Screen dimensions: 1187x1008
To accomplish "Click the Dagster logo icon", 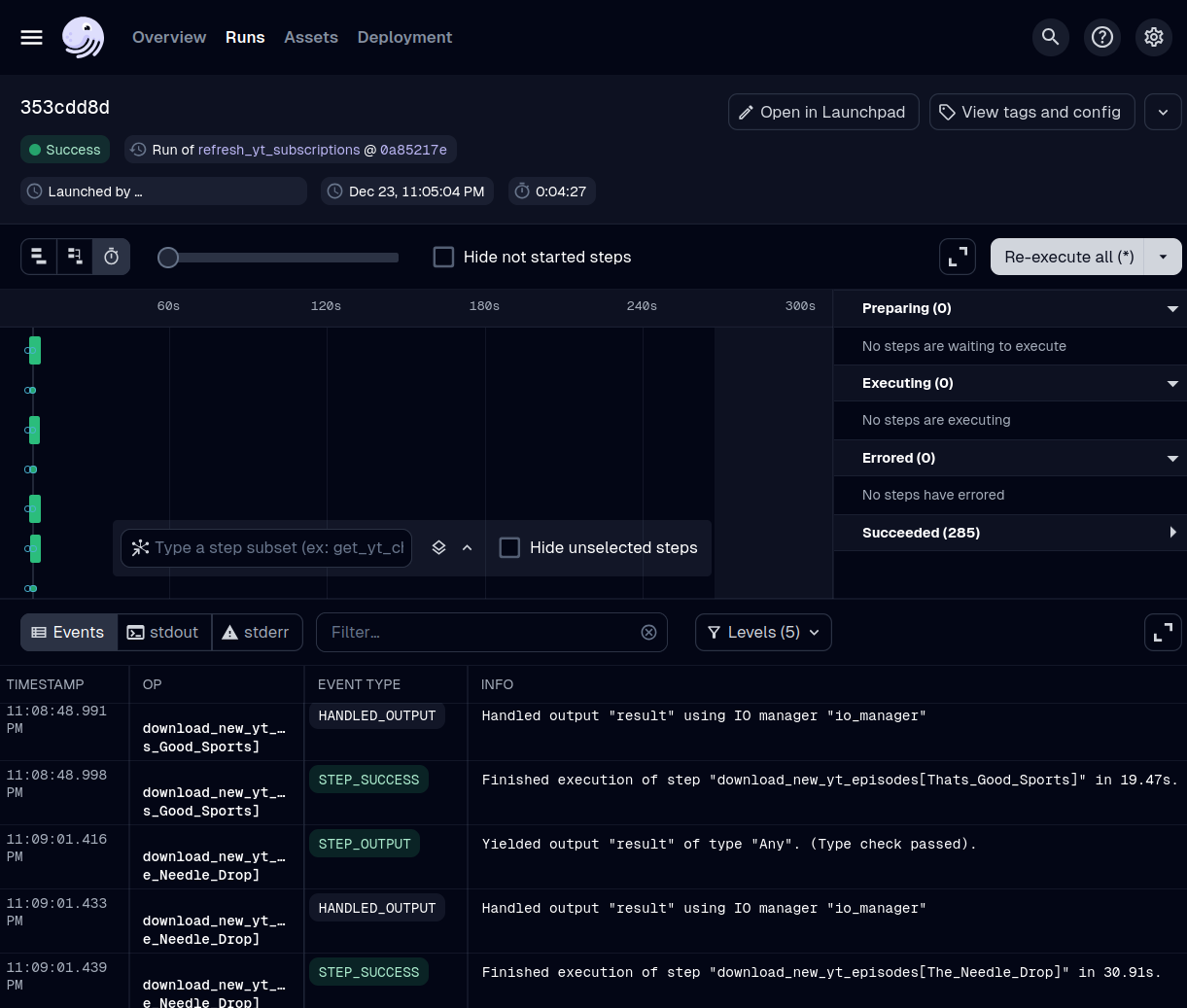I will 84,37.
